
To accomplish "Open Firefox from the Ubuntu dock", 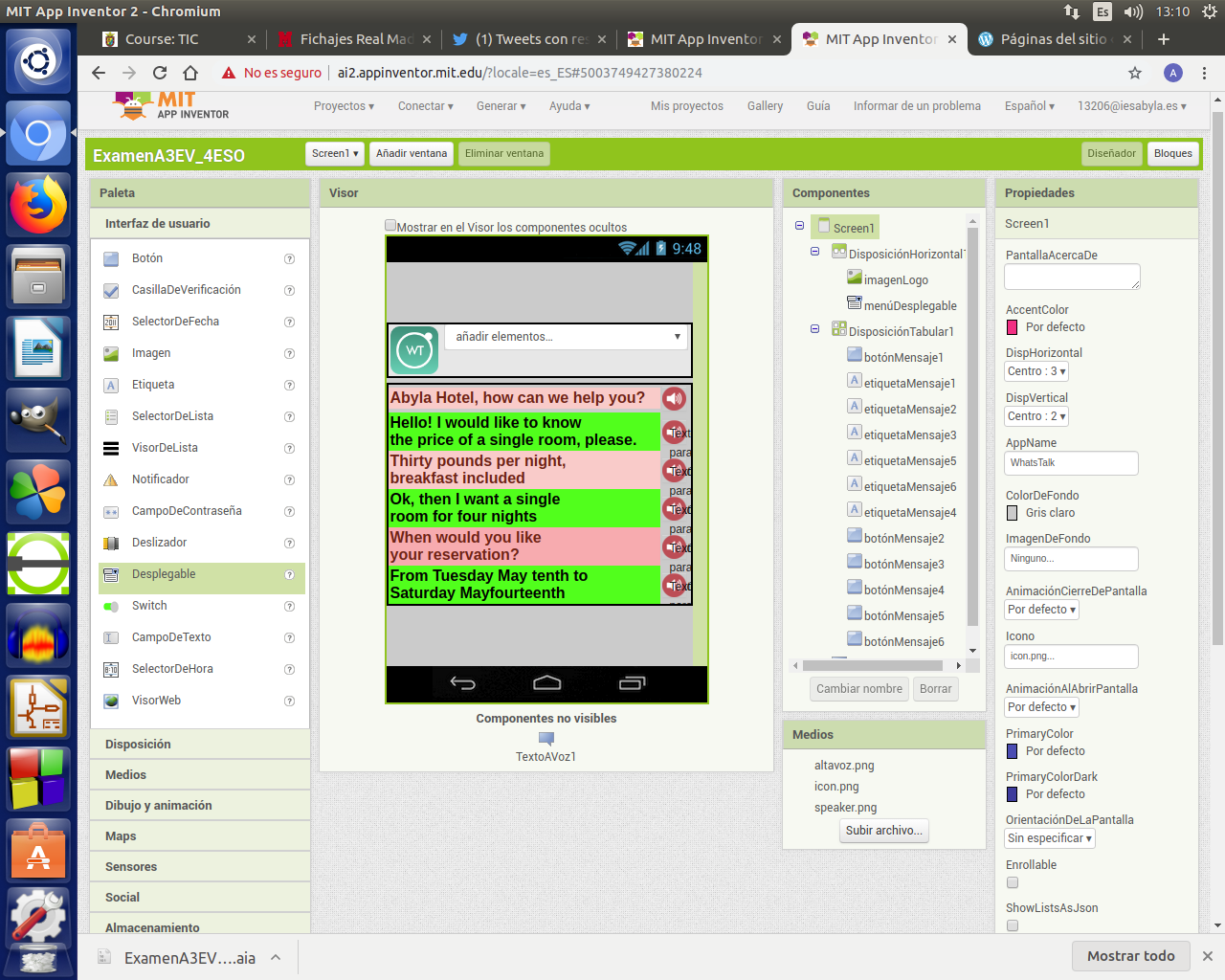I will pos(38,205).
